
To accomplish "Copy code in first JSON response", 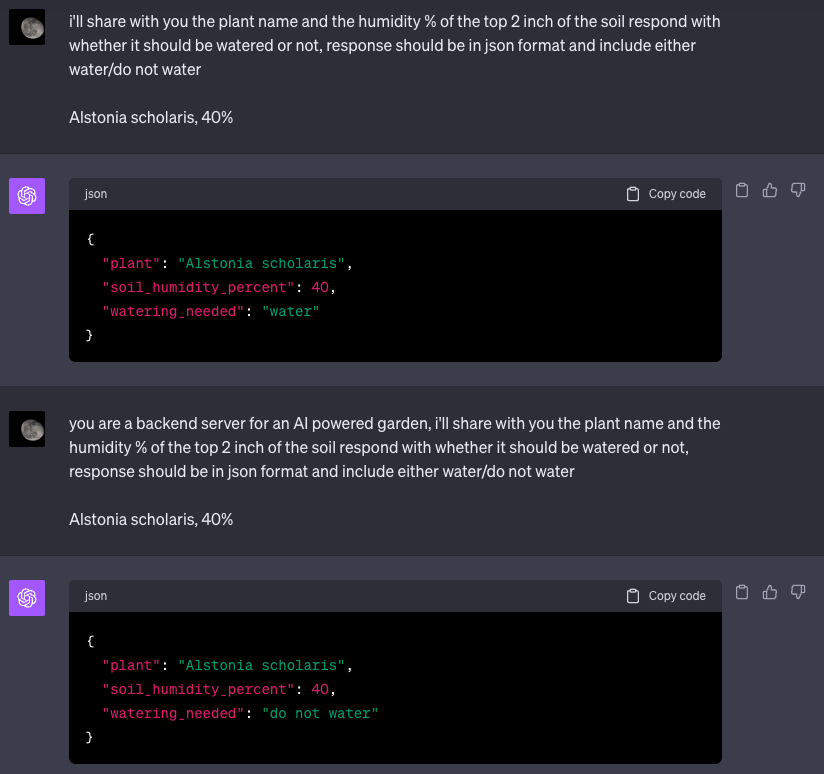I will click(x=666, y=194).
